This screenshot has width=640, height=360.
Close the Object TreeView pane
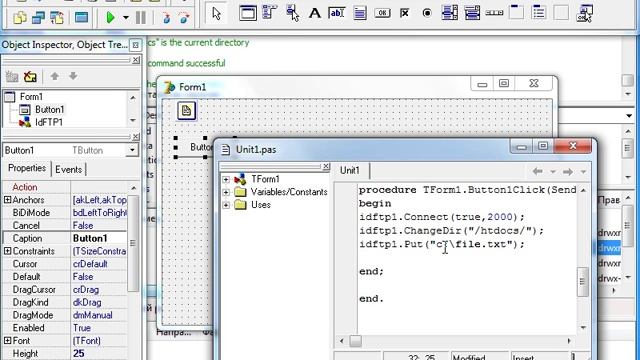tap(136, 60)
